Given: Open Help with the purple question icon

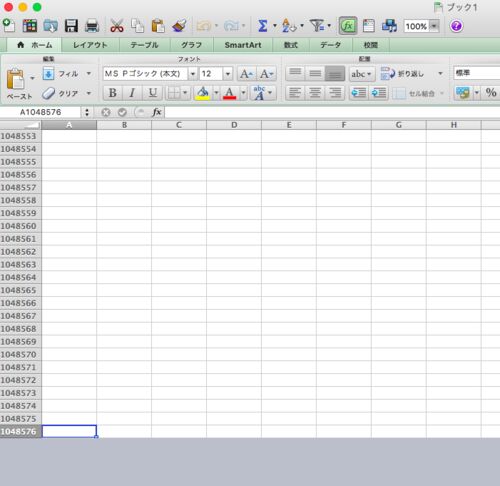Looking at the screenshot, I should (456, 26).
